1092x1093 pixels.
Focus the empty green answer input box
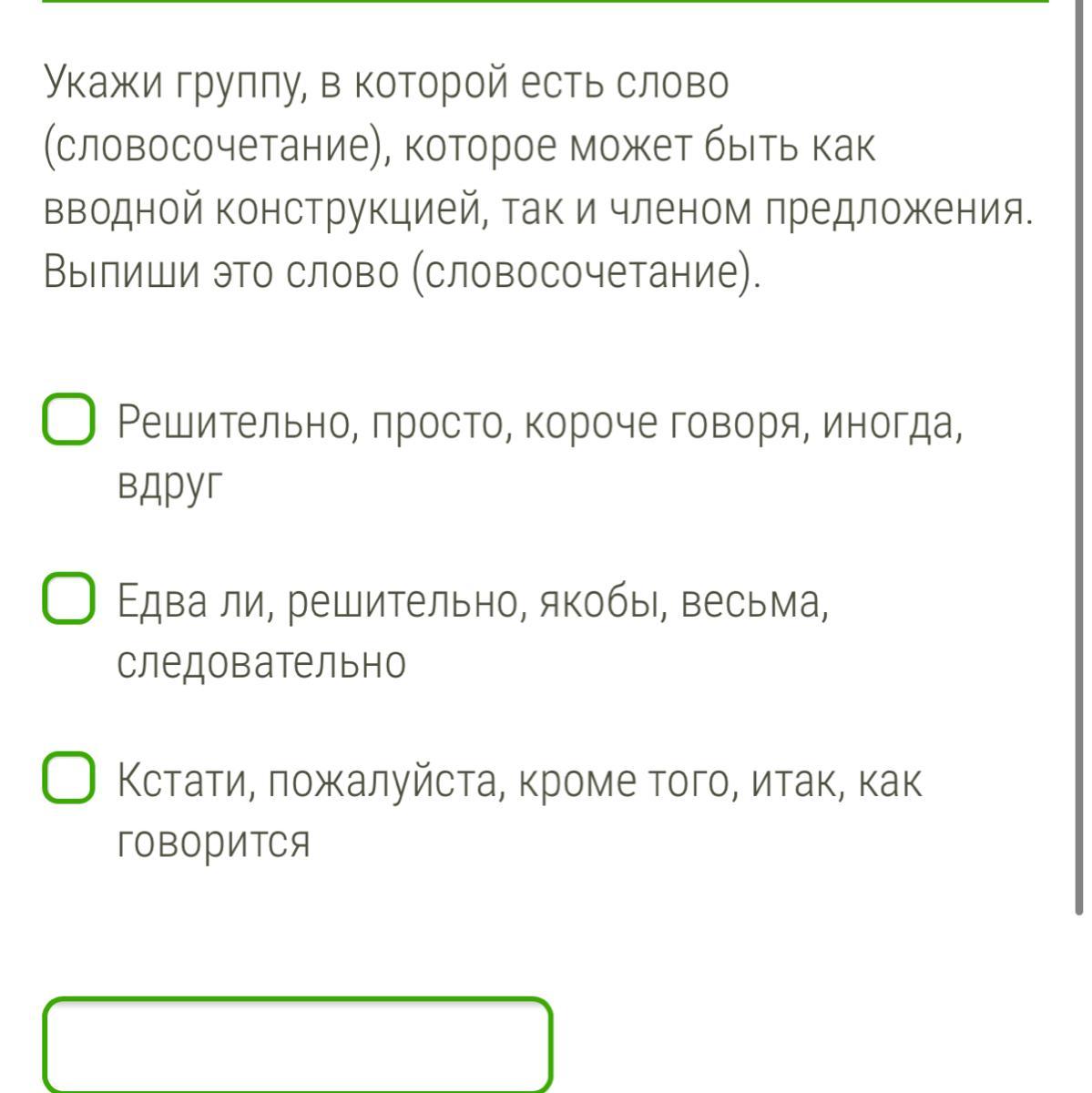coord(298,1045)
